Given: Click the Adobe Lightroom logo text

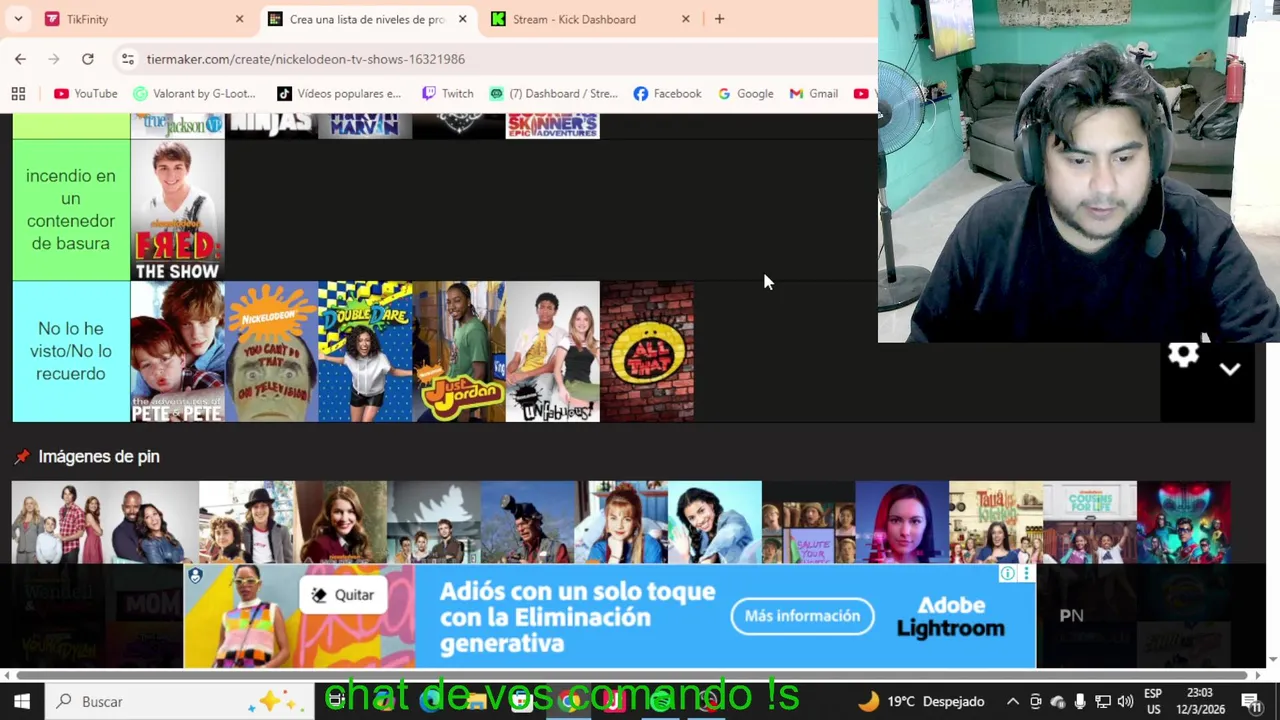Looking at the screenshot, I should pos(951,617).
